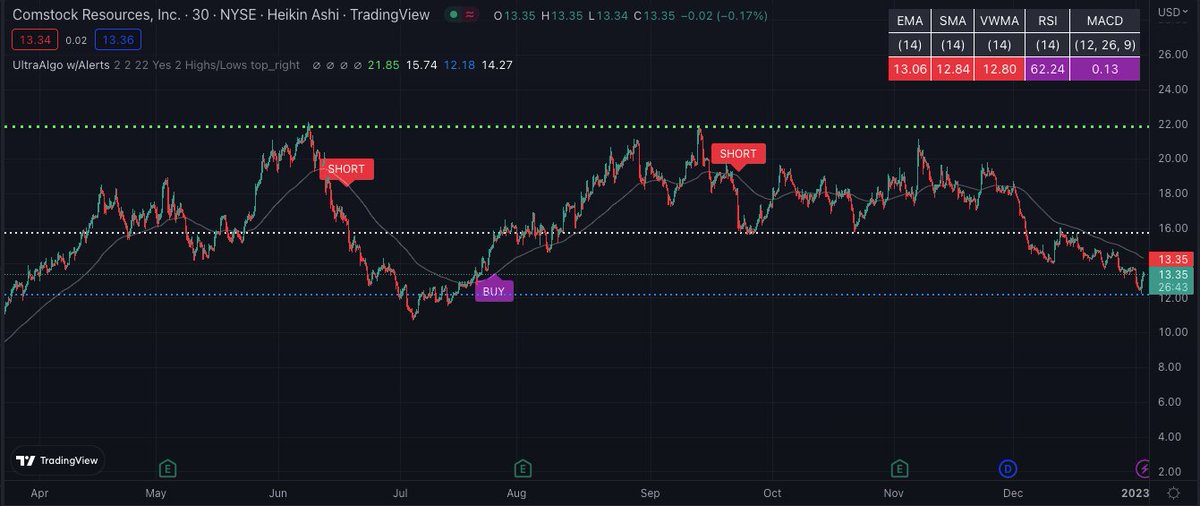1200x506 pixels.
Task: Click the green price label with 26:43 countdown
Action: [x=1172, y=281]
